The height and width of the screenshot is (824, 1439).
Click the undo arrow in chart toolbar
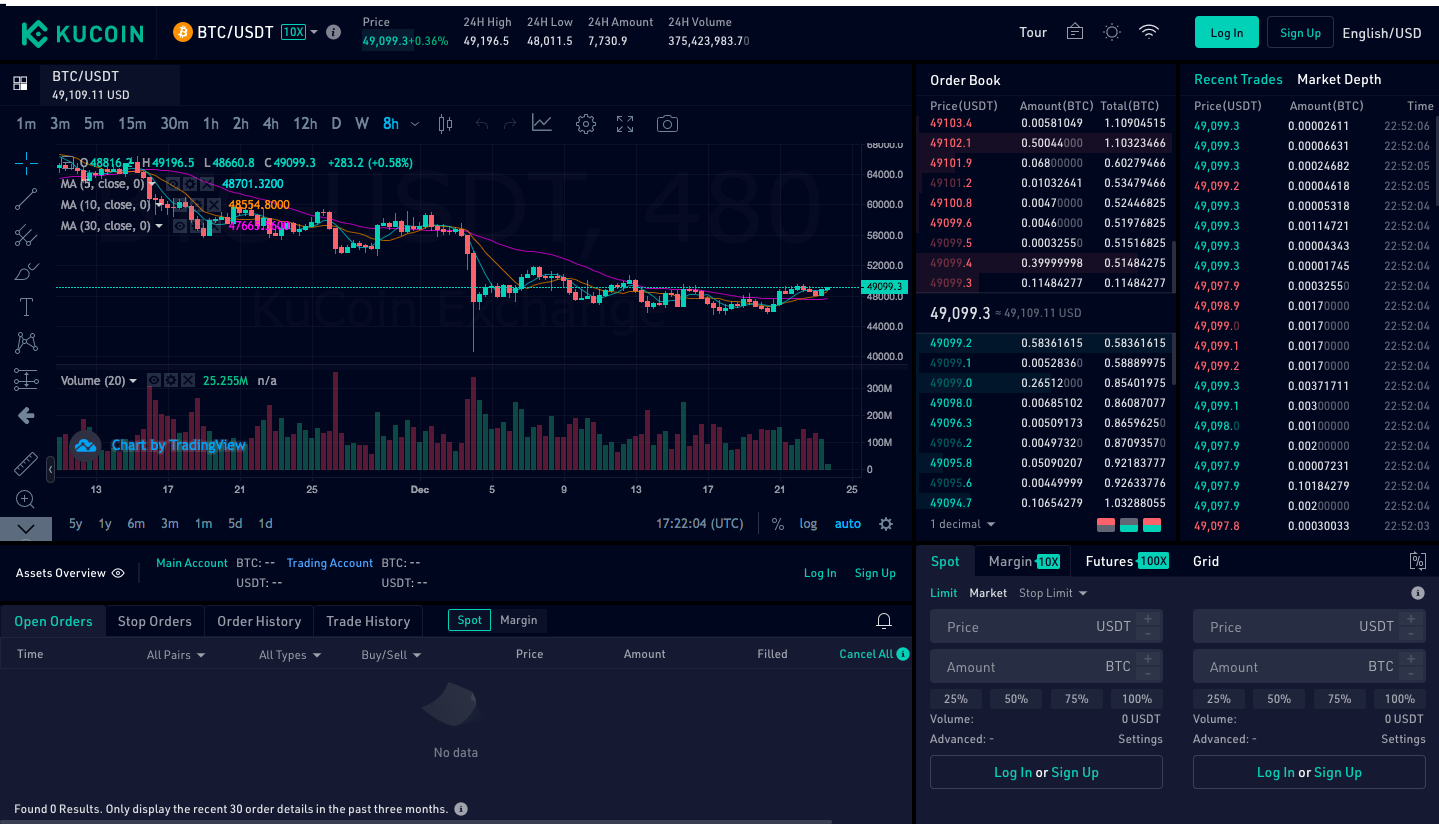(x=482, y=124)
